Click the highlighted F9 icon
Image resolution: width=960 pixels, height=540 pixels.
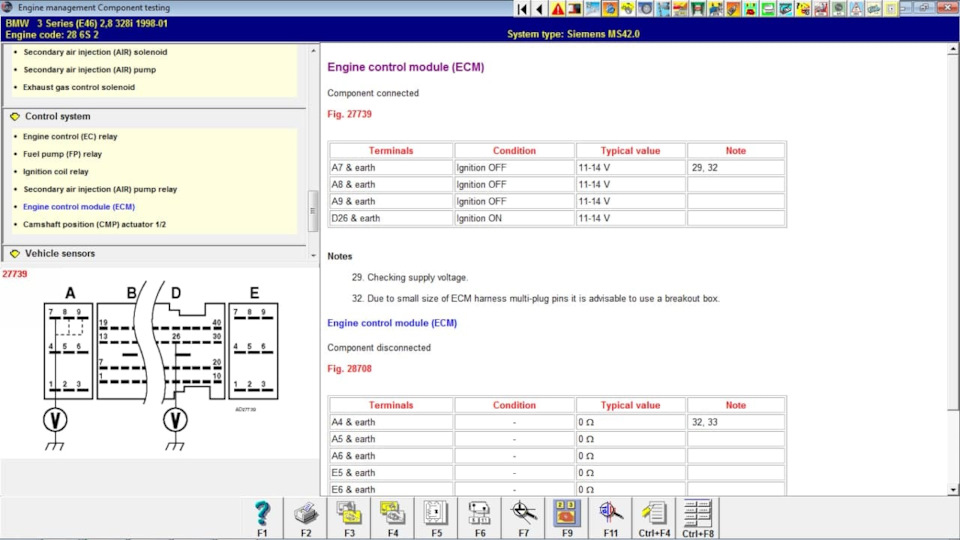567,513
